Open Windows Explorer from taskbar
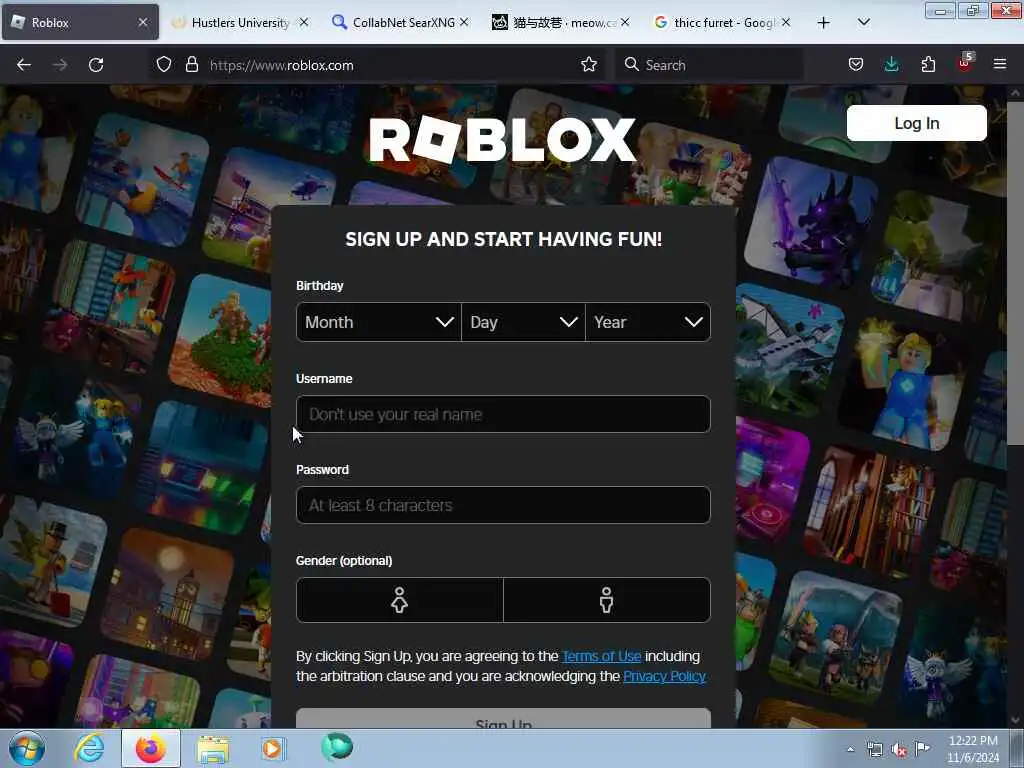This screenshot has width=1024, height=768. tap(213, 748)
